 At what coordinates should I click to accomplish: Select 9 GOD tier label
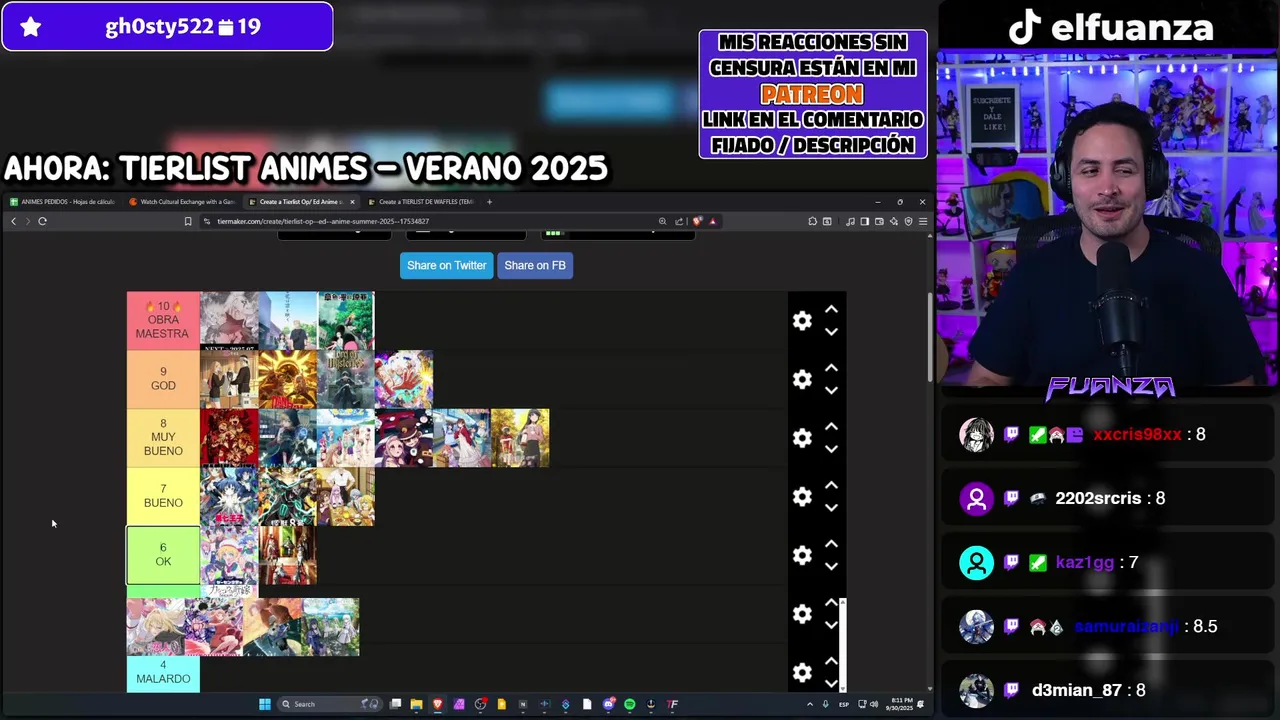coord(163,379)
